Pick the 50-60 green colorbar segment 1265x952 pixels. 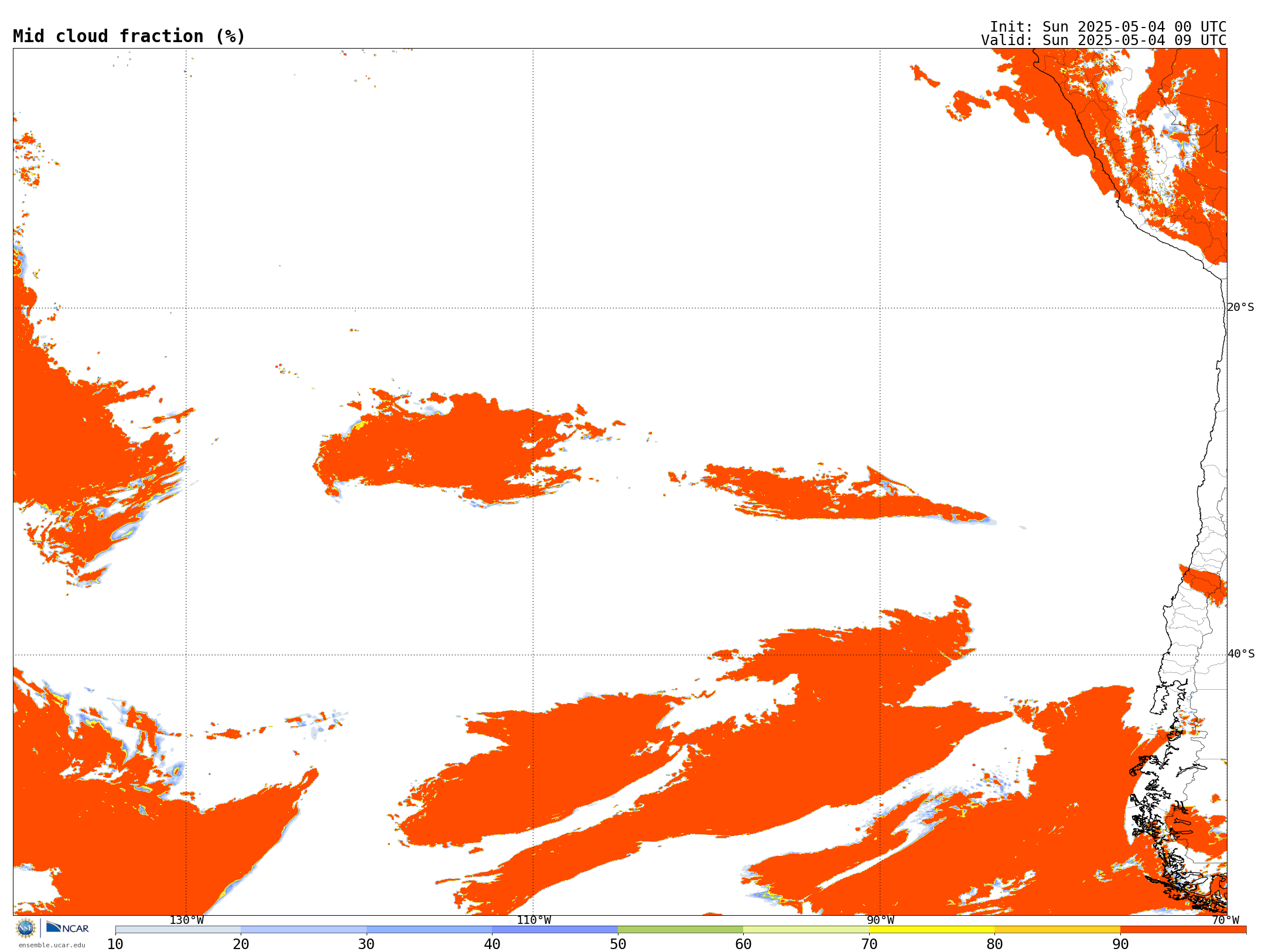pyautogui.click(x=681, y=930)
